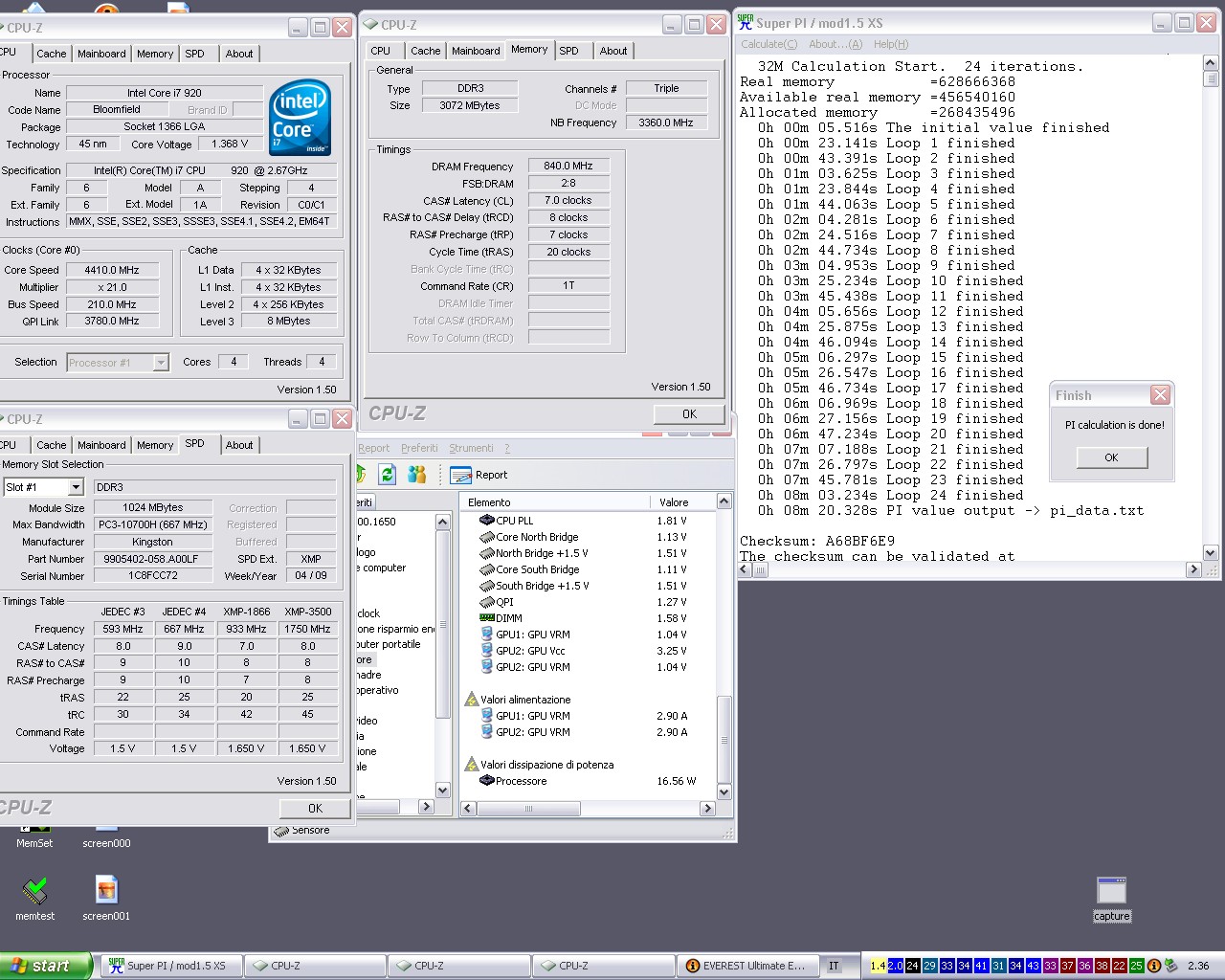This screenshot has height=980, width=1225.
Task: Click the Super PI title bar icon
Action: click(x=746, y=22)
